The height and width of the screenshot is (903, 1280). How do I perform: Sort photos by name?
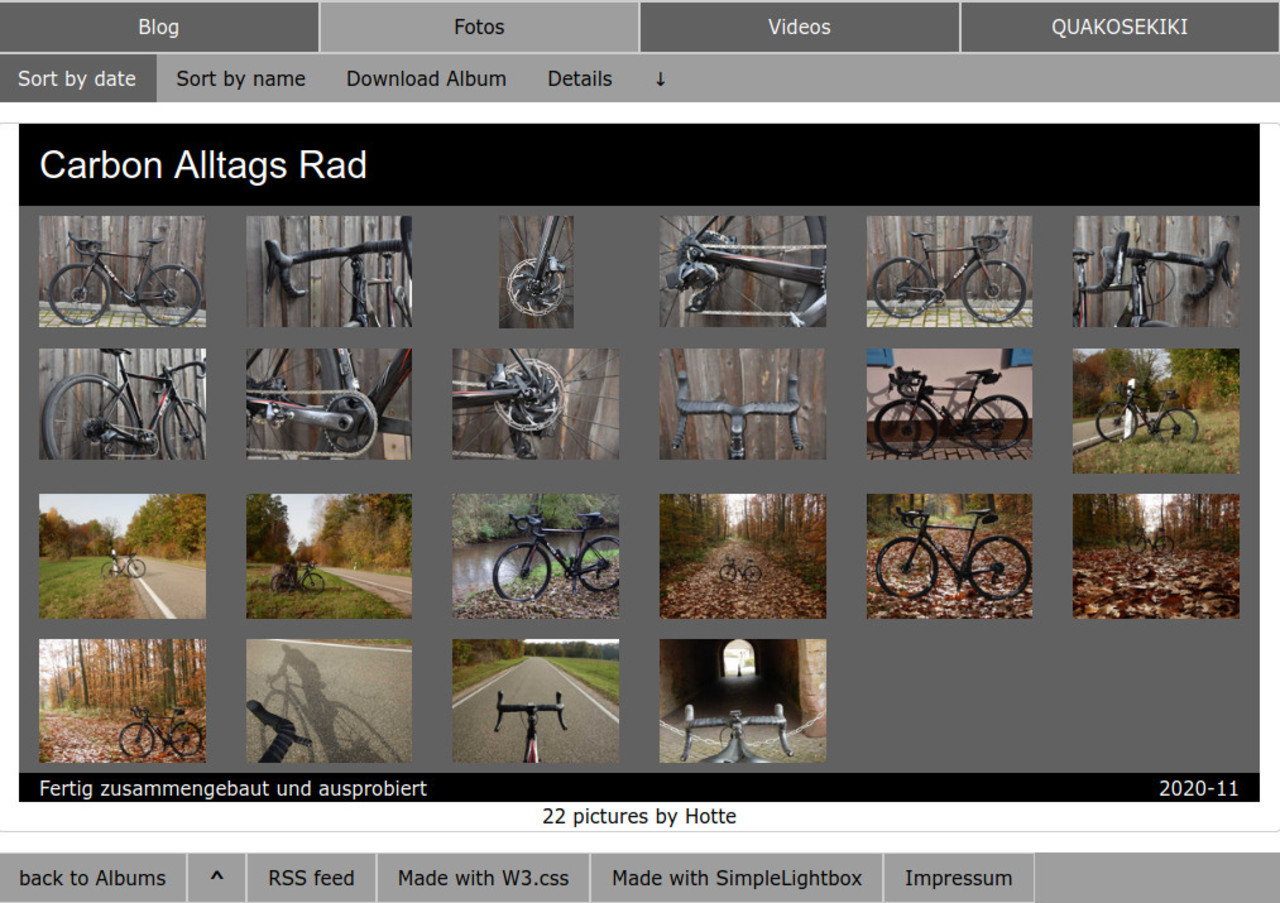point(241,79)
